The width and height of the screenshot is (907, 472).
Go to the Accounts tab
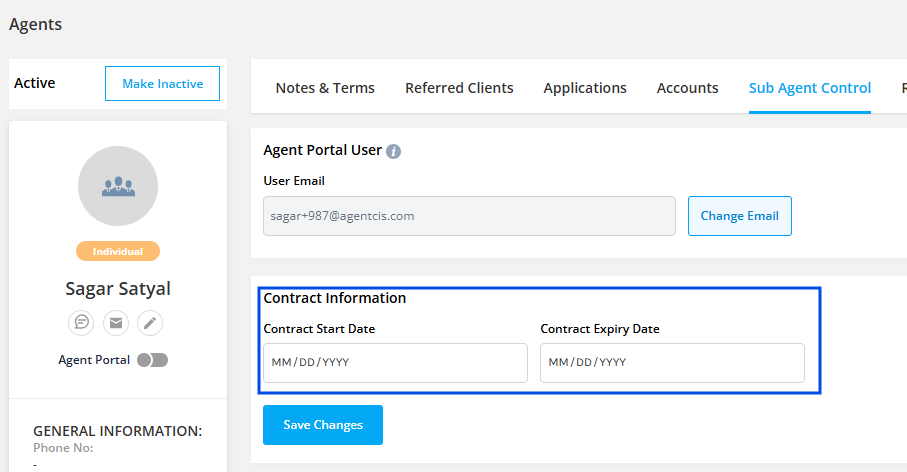click(x=687, y=88)
